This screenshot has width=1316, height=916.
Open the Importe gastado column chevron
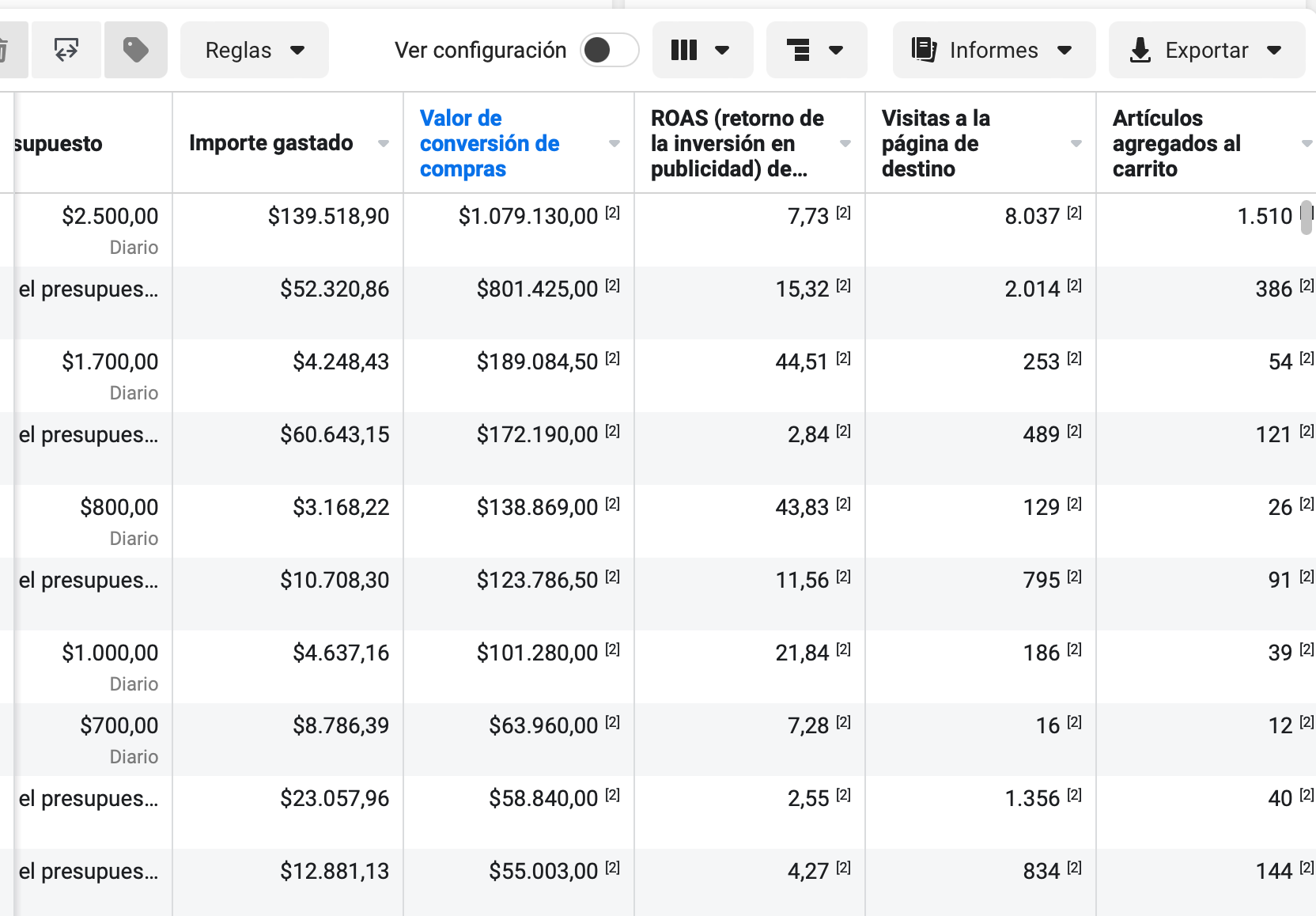pyautogui.click(x=384, y=144)
